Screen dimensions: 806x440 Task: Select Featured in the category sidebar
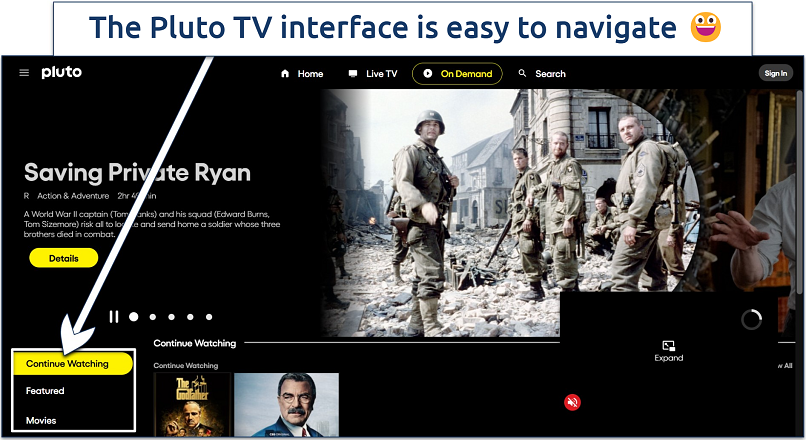click(x=45, y=391)
